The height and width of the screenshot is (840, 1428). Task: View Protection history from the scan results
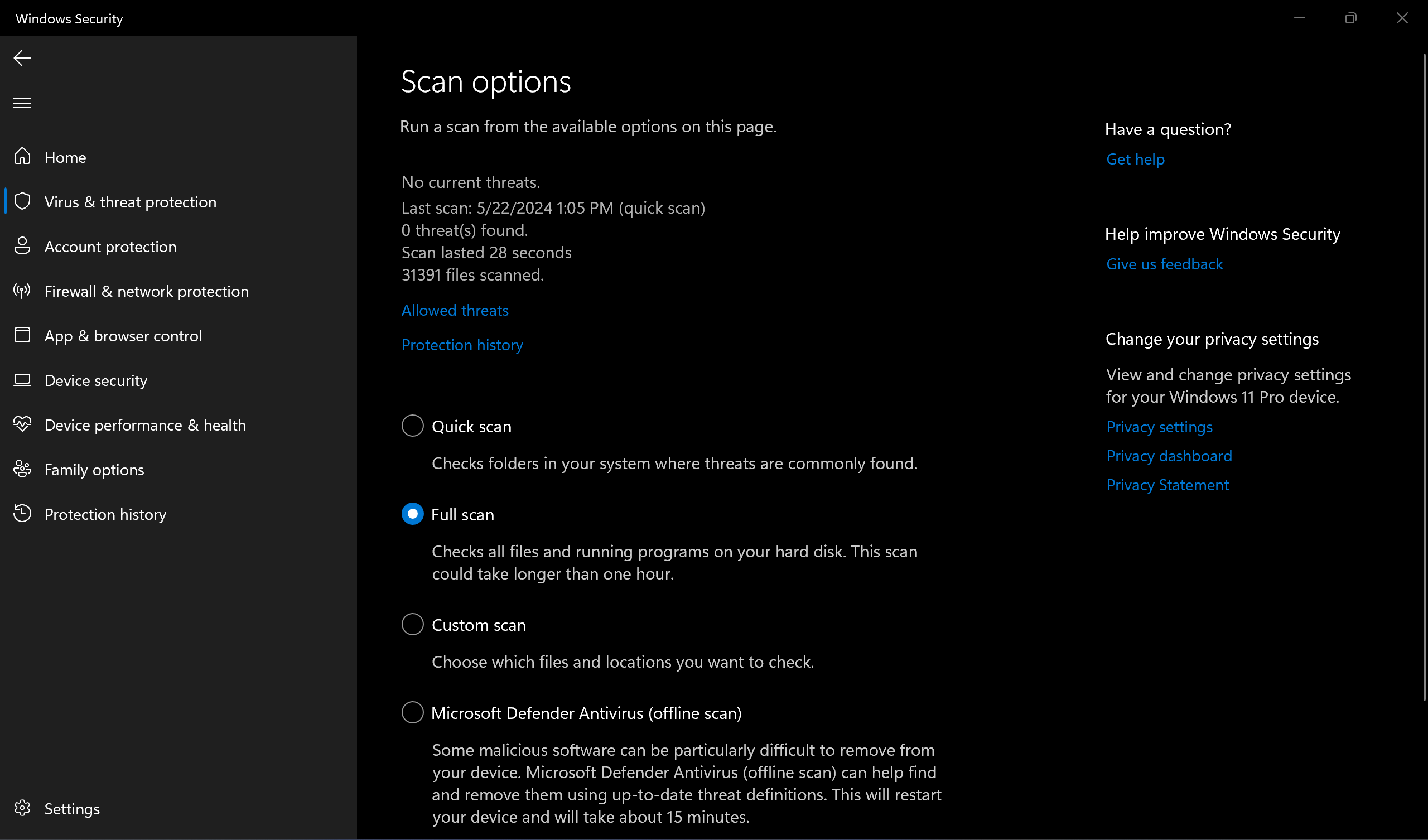pos(462,345)
